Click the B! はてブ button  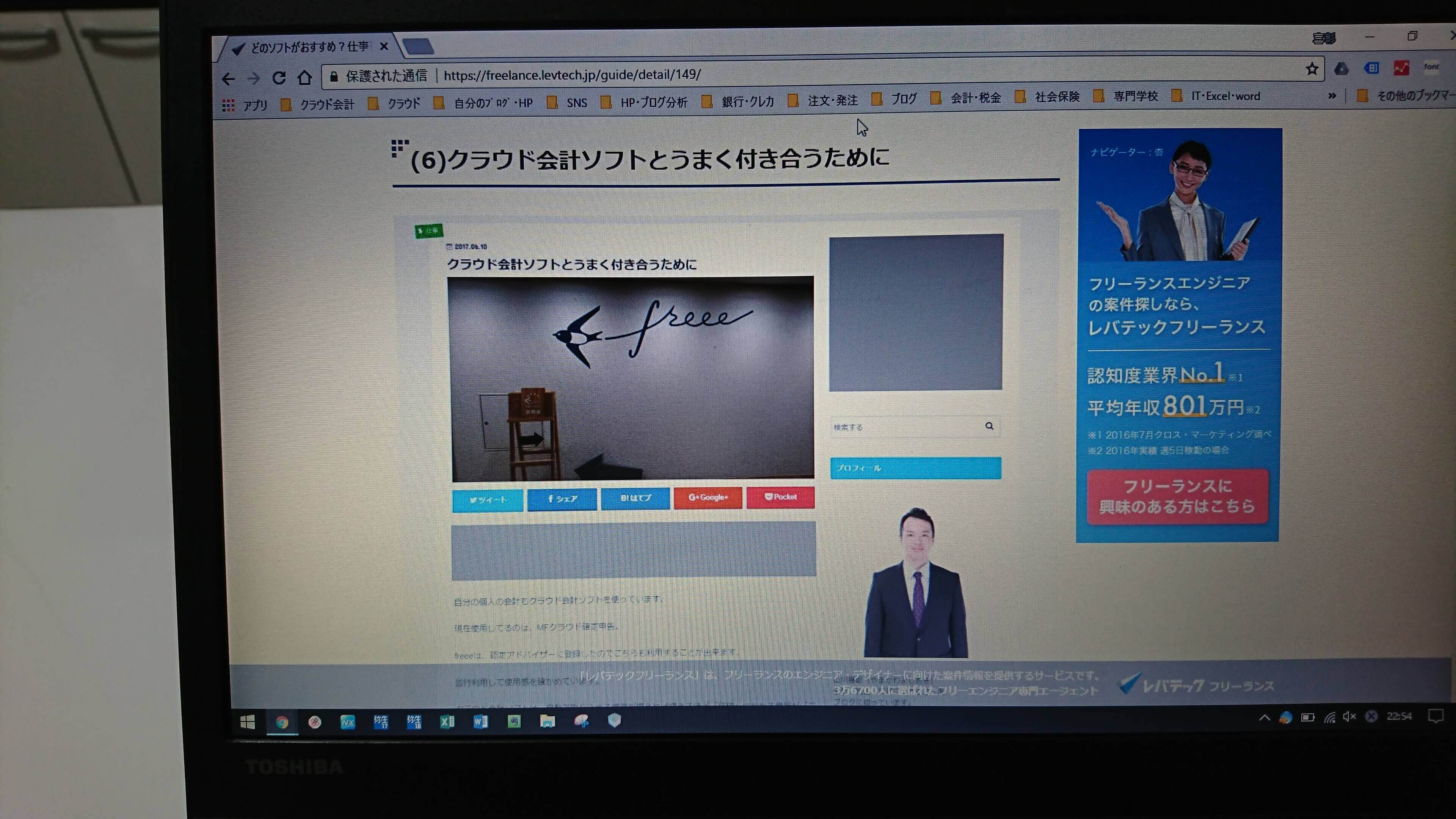point(636,498)
